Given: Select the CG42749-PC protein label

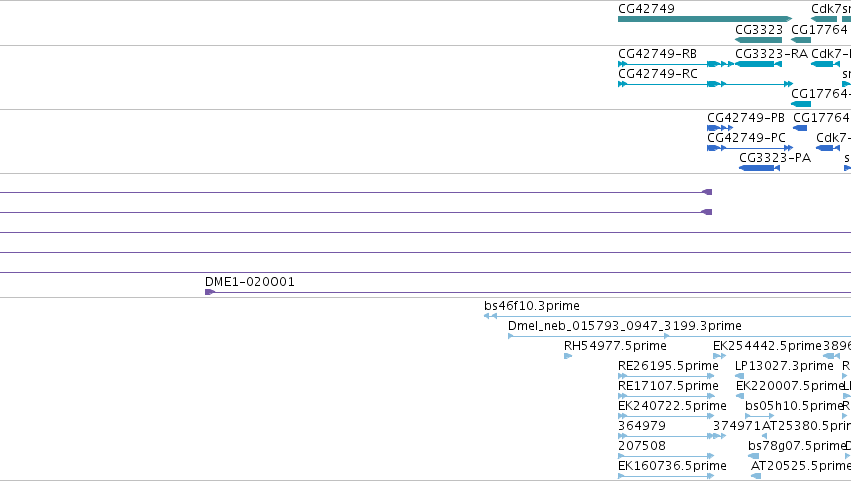Looking at the screenshot, I should click(x=746, y=137).
